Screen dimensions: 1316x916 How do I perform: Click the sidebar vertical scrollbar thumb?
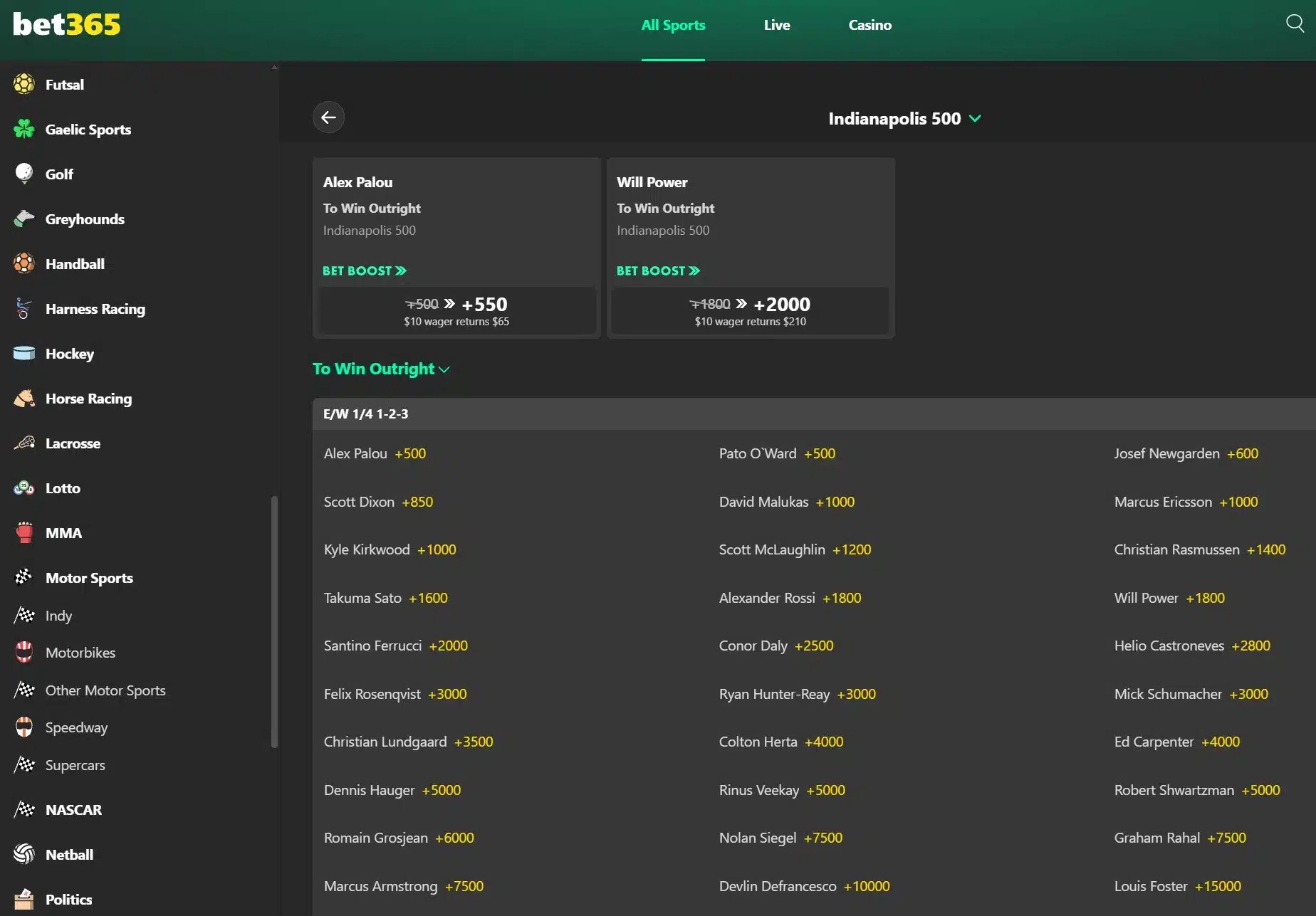(x=275, y=621)
